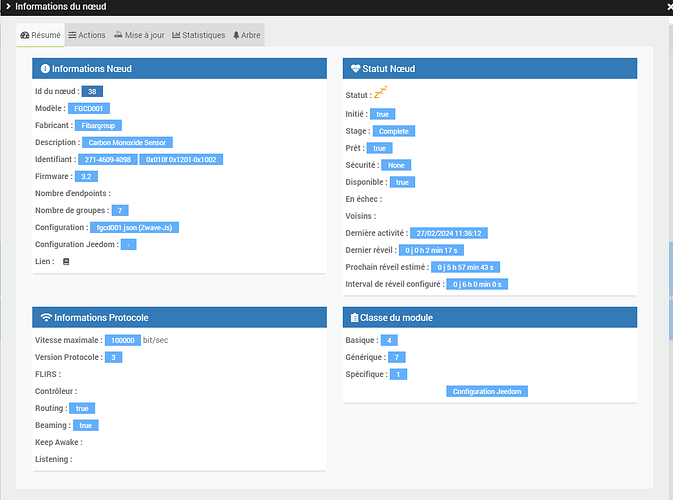Click the Statut Nœud panel header
This screenshot has width=673, height=500.
tap(490, 69)
